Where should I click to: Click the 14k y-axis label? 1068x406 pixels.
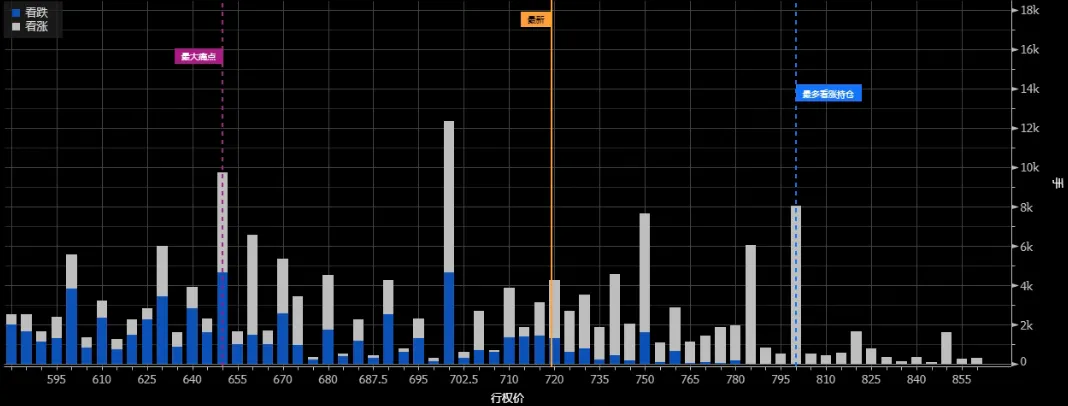tap(1029, 89)
